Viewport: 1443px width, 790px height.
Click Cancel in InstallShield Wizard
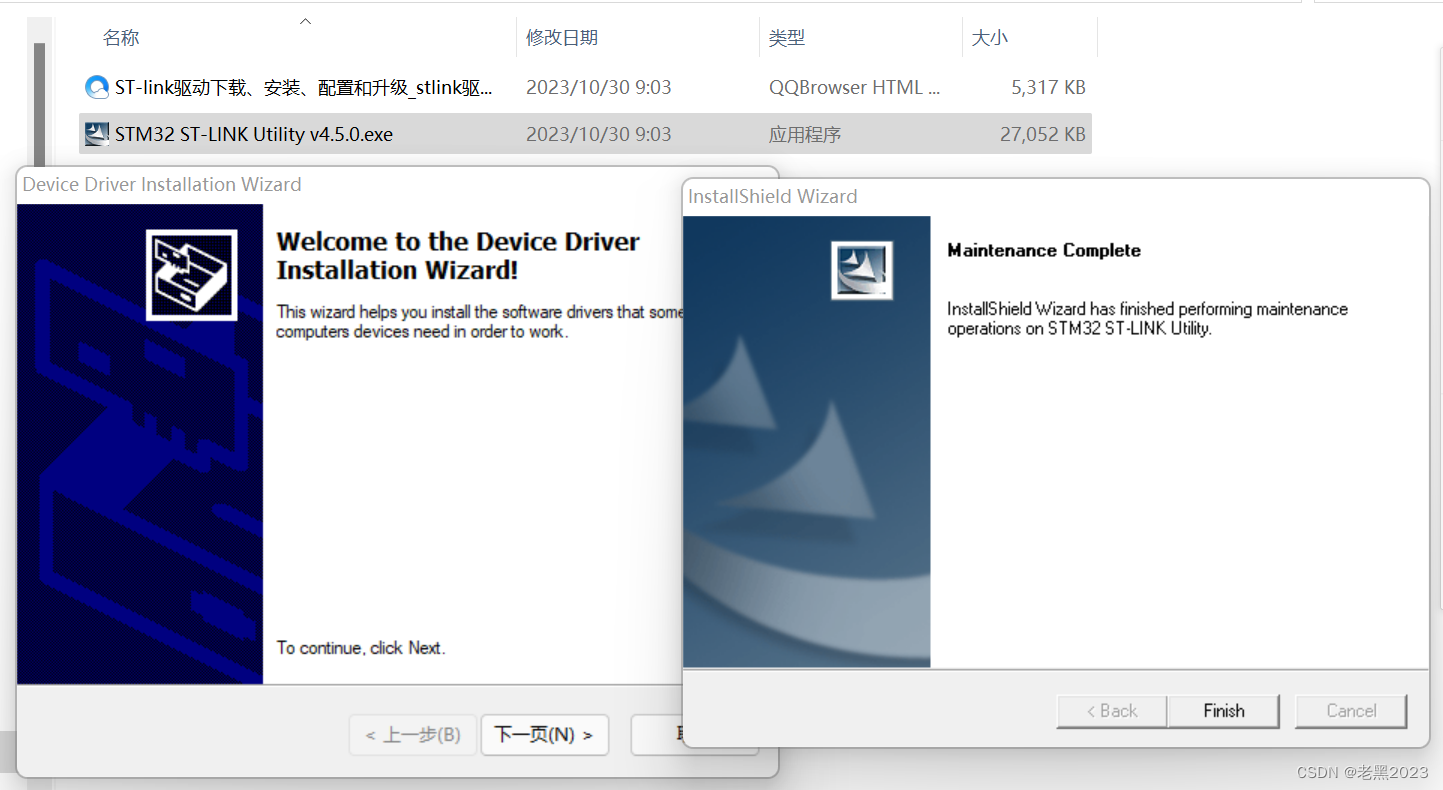point(1351,711)
